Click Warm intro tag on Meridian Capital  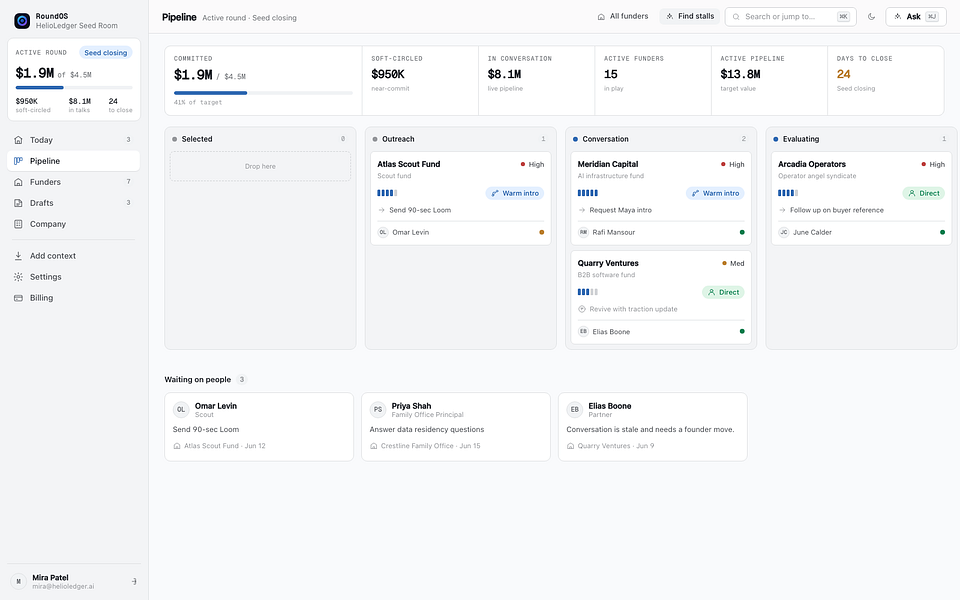pyautogui.click(x=715, y=193)
